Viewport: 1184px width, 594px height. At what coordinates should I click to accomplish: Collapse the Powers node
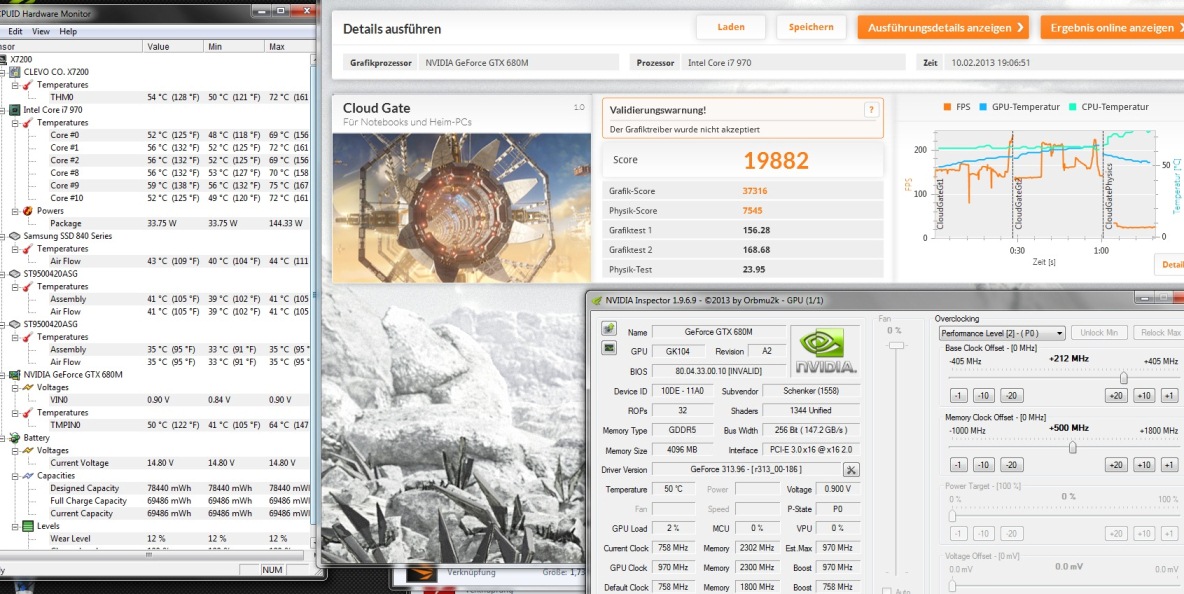15,211
